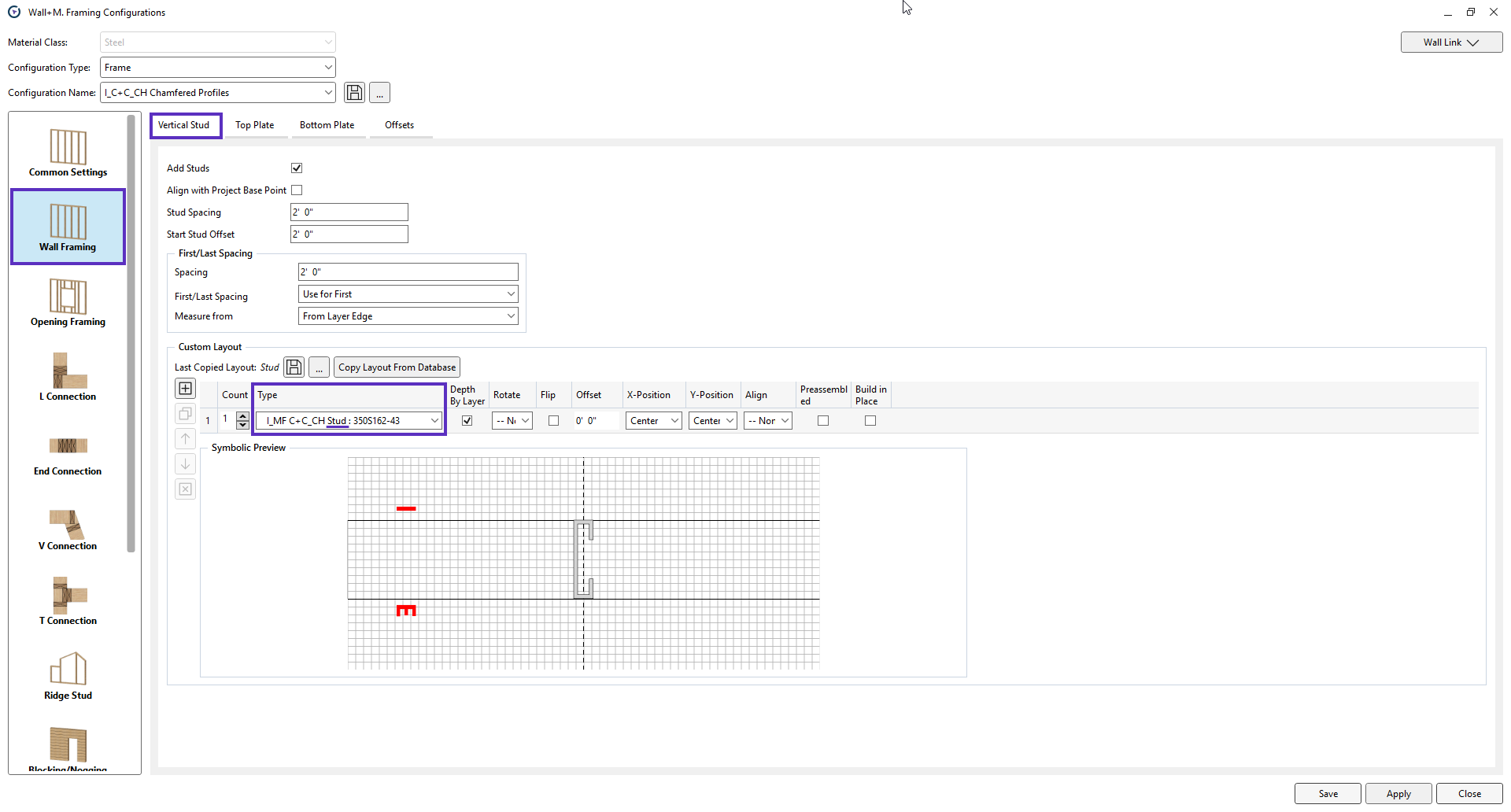Click the Ridge Stud icon
1511x812 pixels.
pos(68,676)
